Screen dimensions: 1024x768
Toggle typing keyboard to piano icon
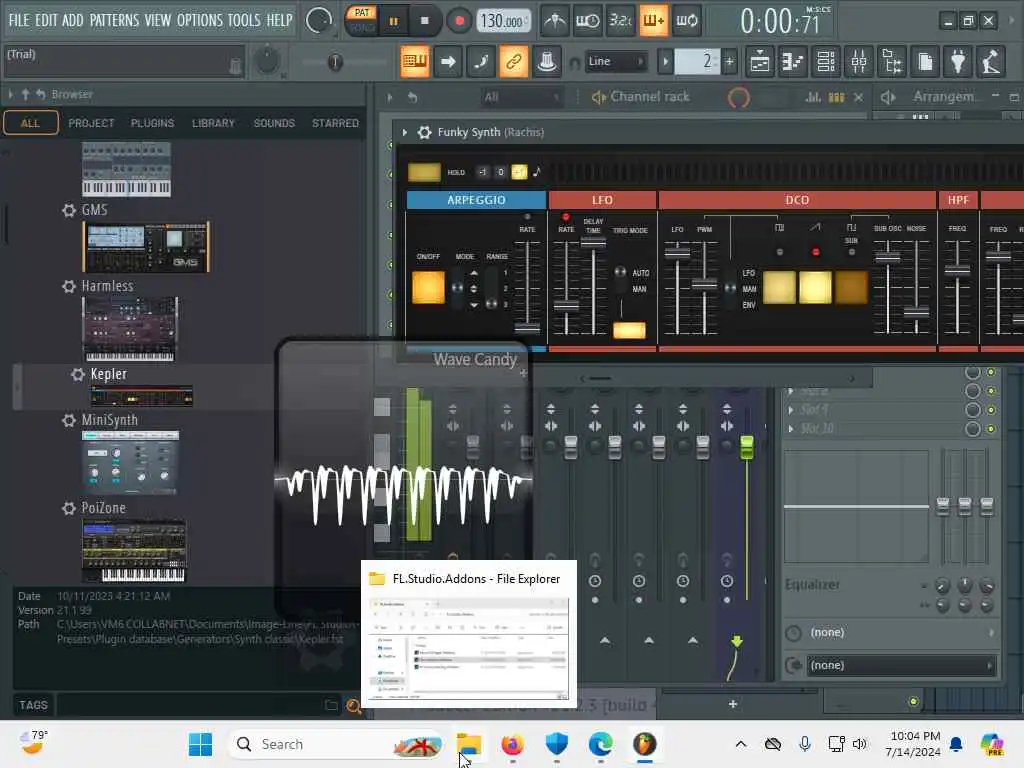(x=415, y=62)
